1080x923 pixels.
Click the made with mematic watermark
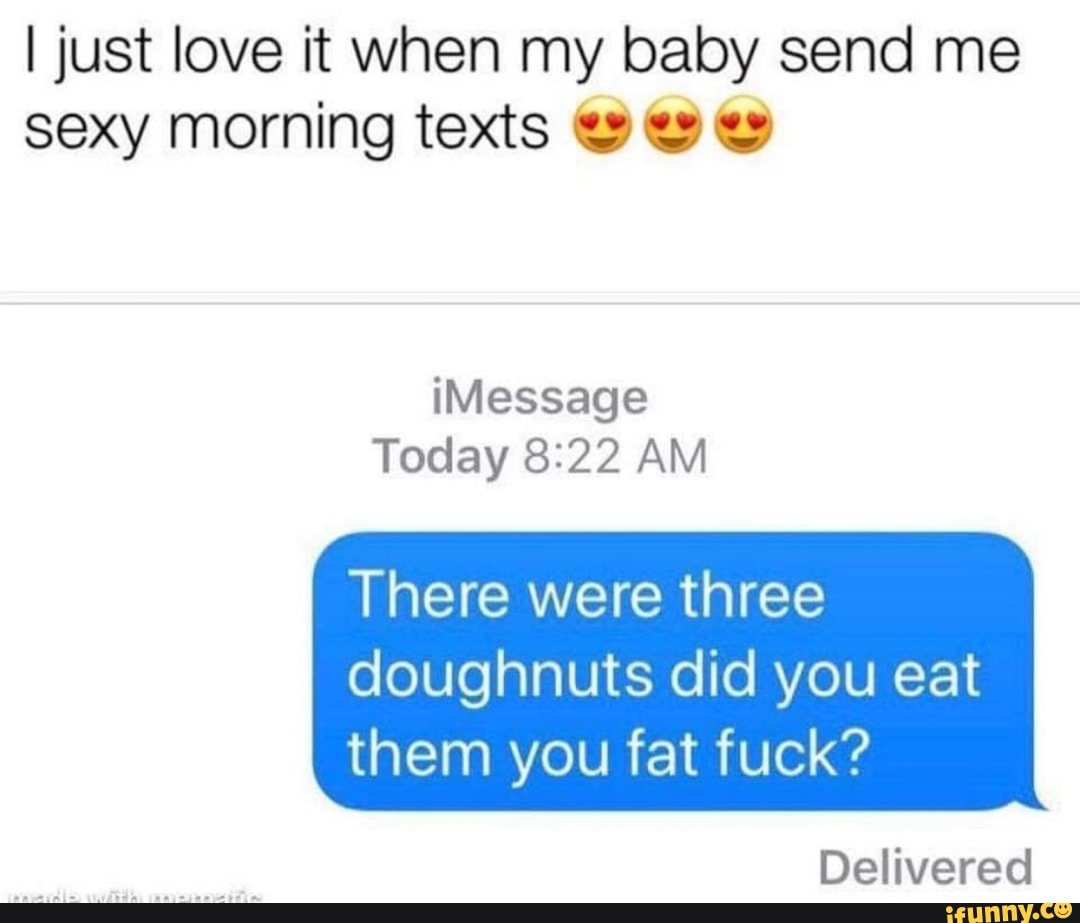click(x=133, y=897)
